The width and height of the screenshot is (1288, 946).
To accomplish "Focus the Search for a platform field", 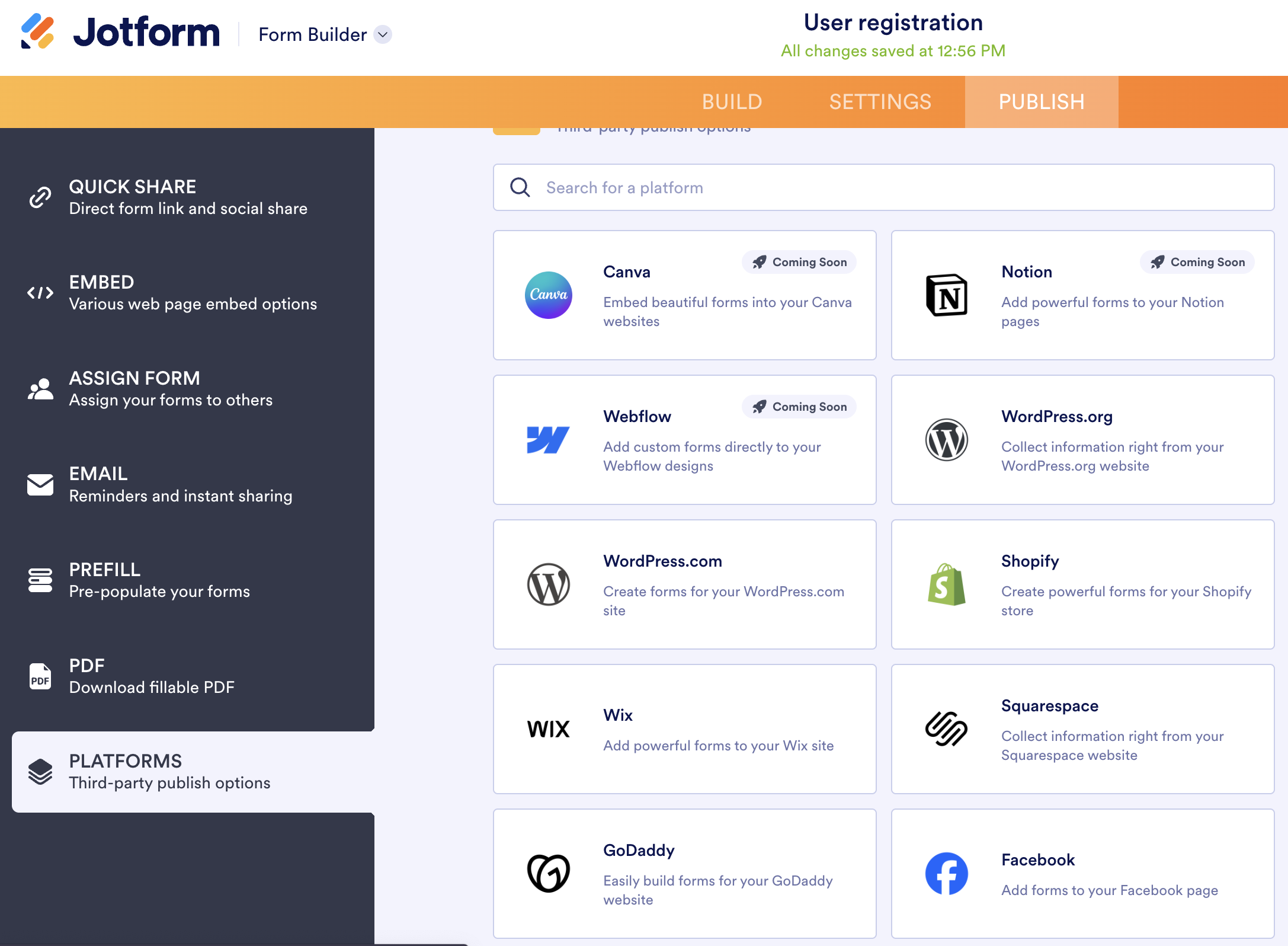I will click(x=883, y=187).
